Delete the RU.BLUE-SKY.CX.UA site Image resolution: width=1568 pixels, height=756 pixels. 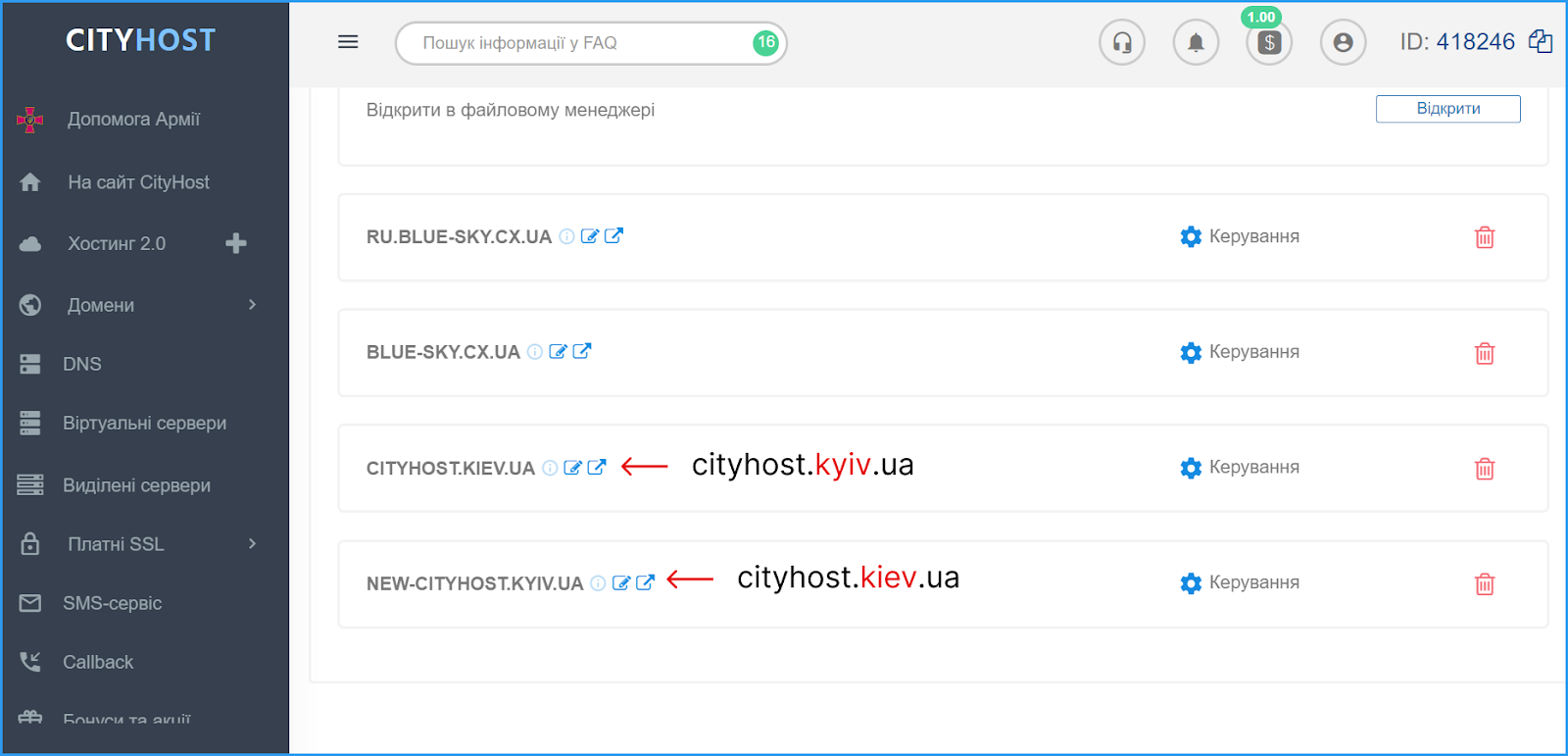coord(1485,237)
